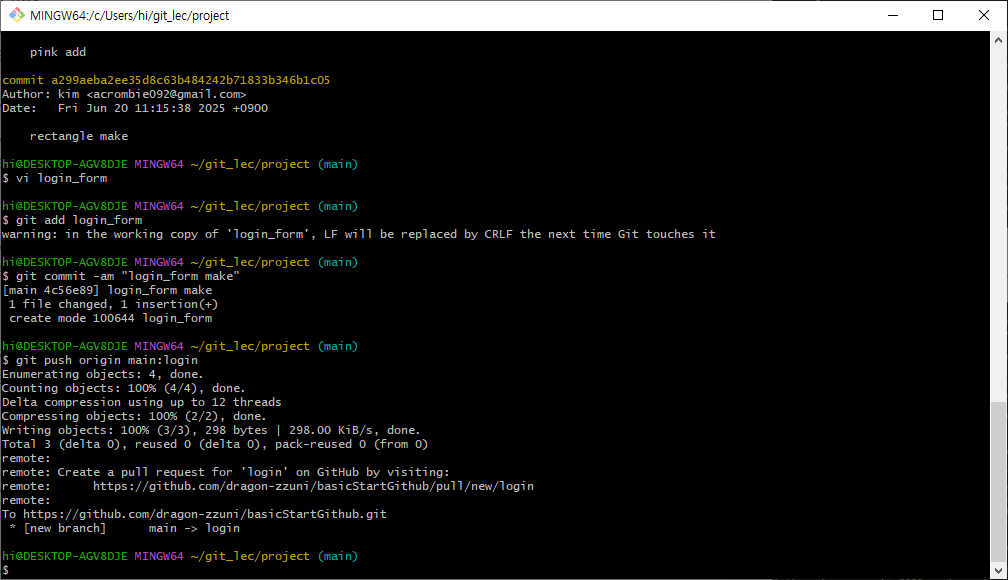1008x580 pixels.
Task: Click the LF will be replaced by CRLF warning
Action: [359, 234]
